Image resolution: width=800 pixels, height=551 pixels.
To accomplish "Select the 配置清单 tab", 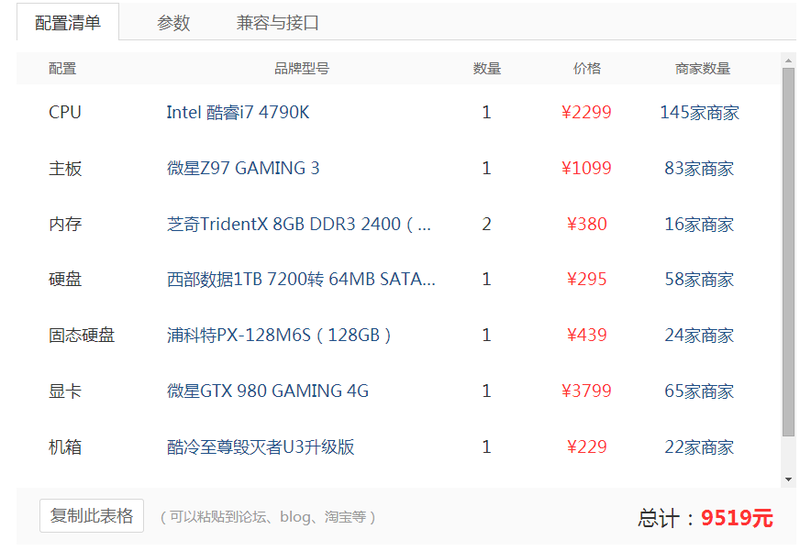I will tap(68, 22).
